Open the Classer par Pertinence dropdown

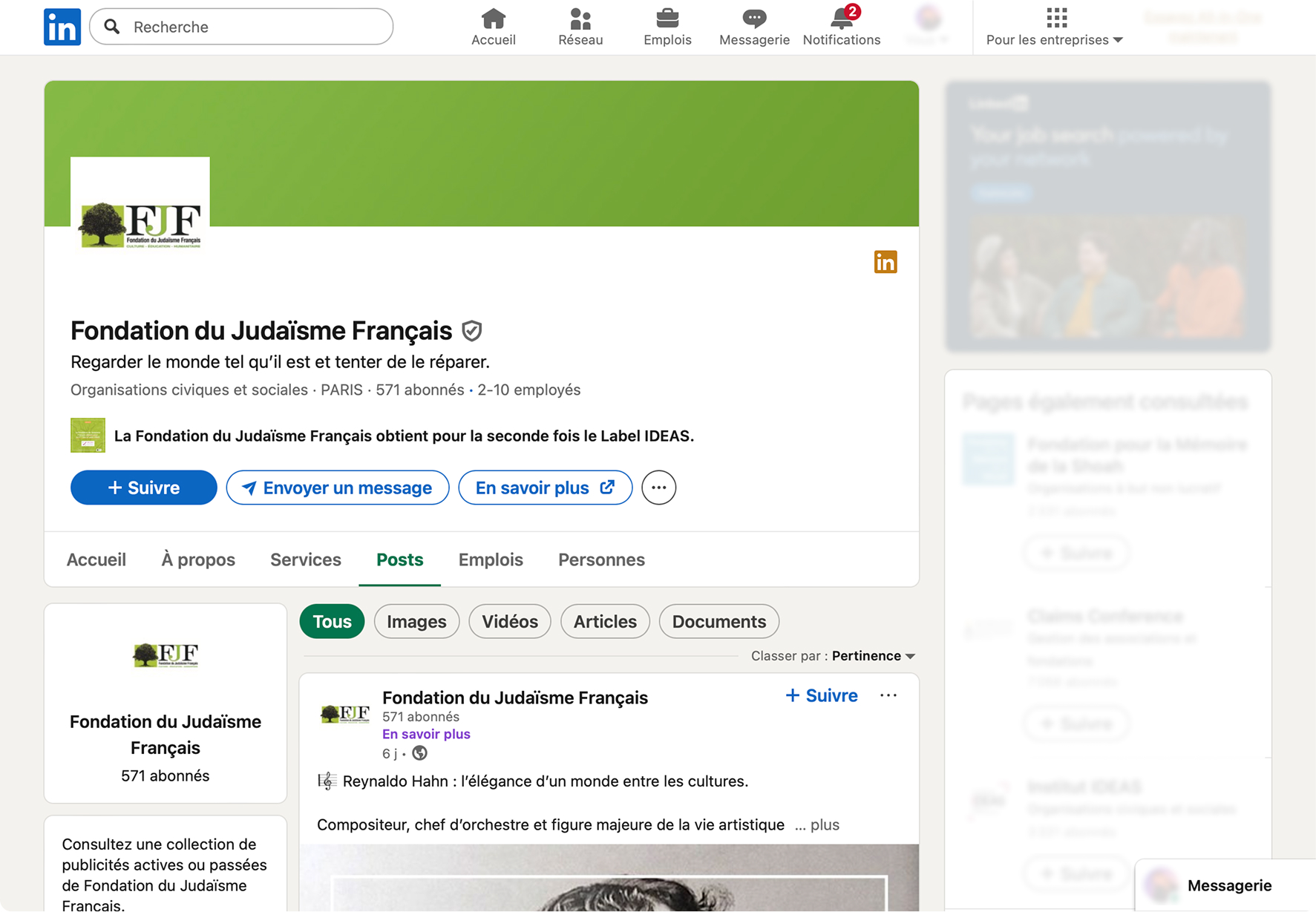coord(874,656)
